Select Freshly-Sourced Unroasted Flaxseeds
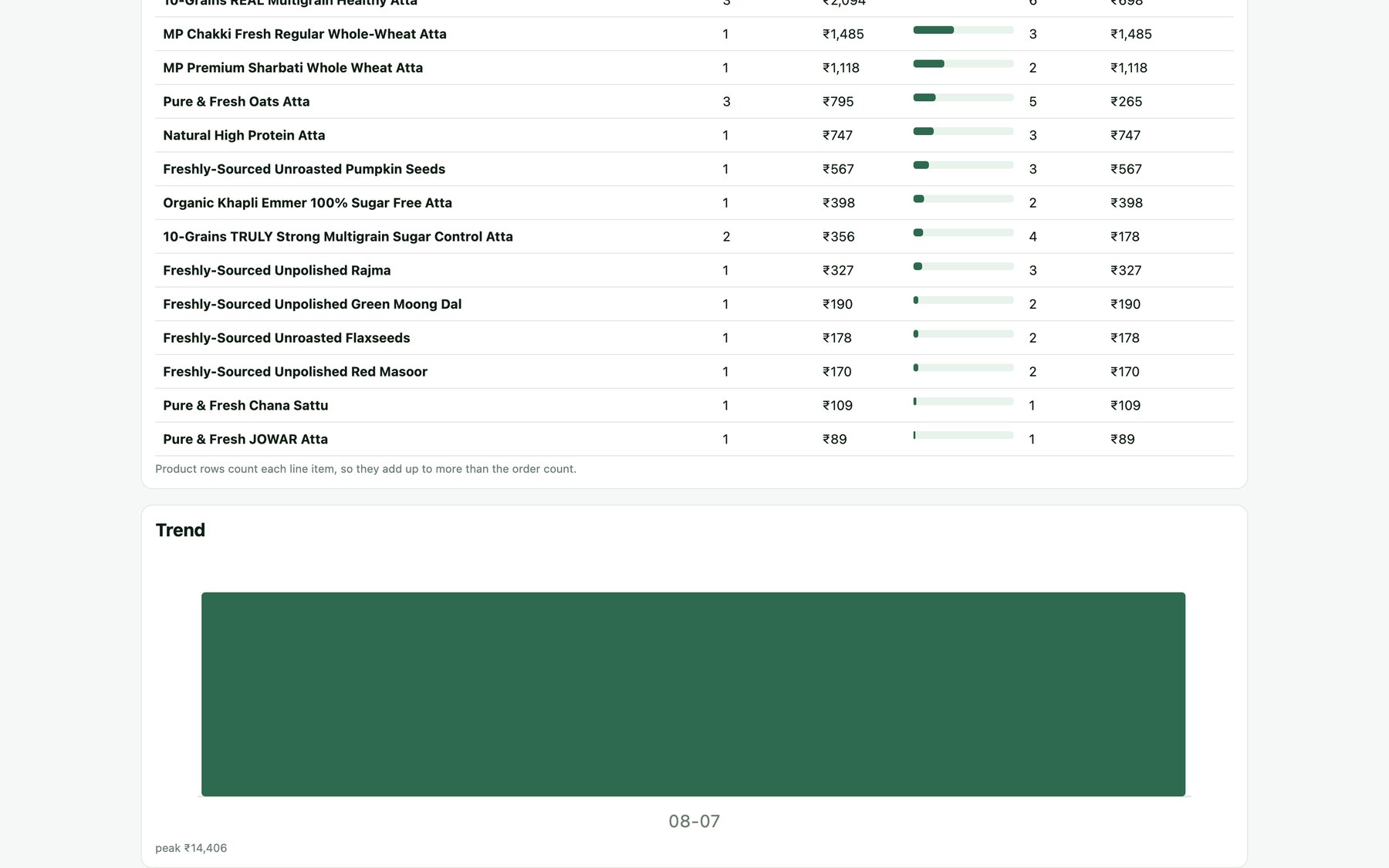 click(286, 338)
